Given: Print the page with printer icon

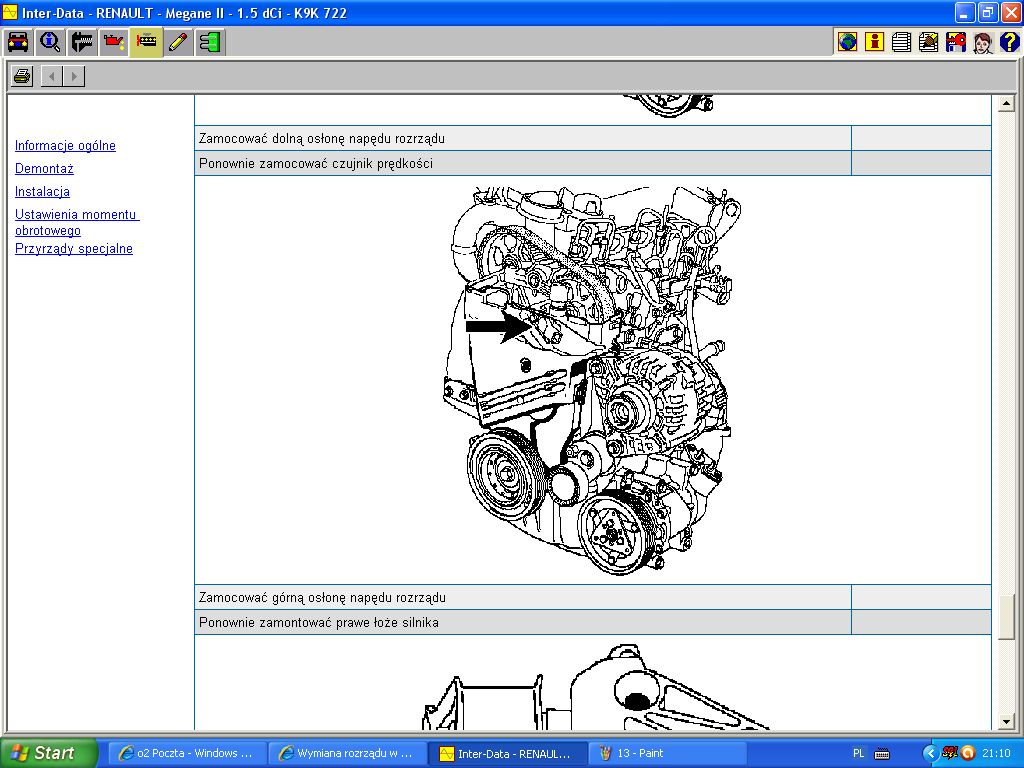Looking at the screenshot, I should point(22,76).
